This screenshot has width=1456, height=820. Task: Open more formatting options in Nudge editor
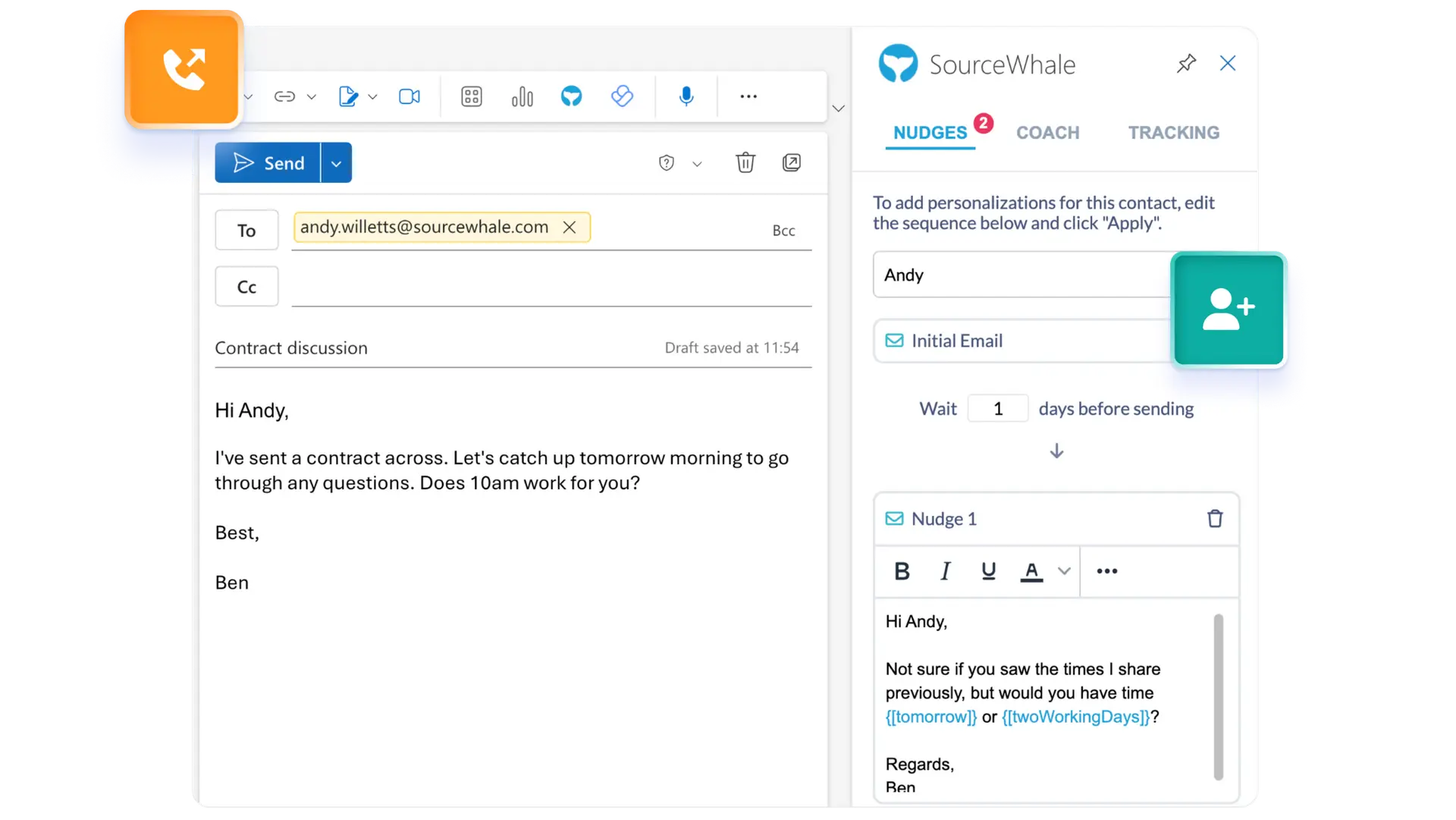click(1107, 571)
